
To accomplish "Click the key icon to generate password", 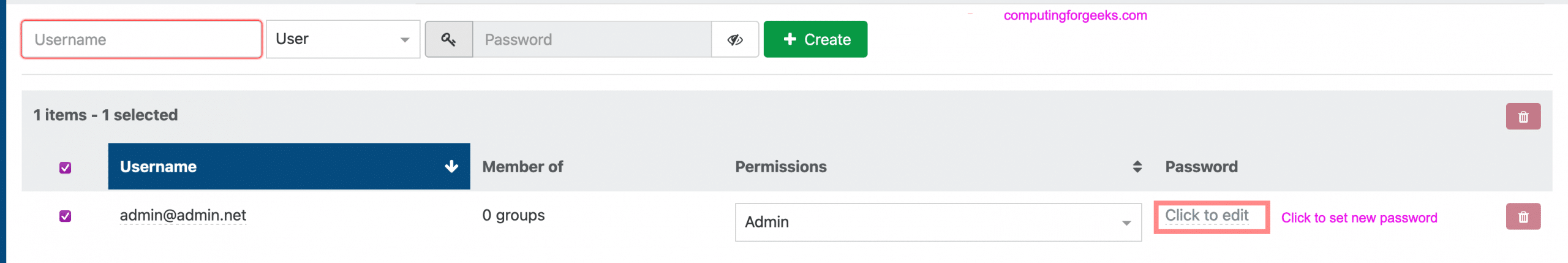I will click(449, 39).
